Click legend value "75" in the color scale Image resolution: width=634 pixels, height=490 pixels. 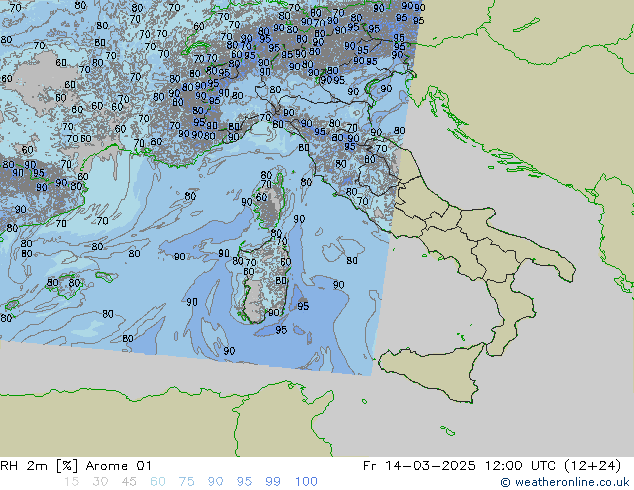pyautogui.click(x=186, y=482)
